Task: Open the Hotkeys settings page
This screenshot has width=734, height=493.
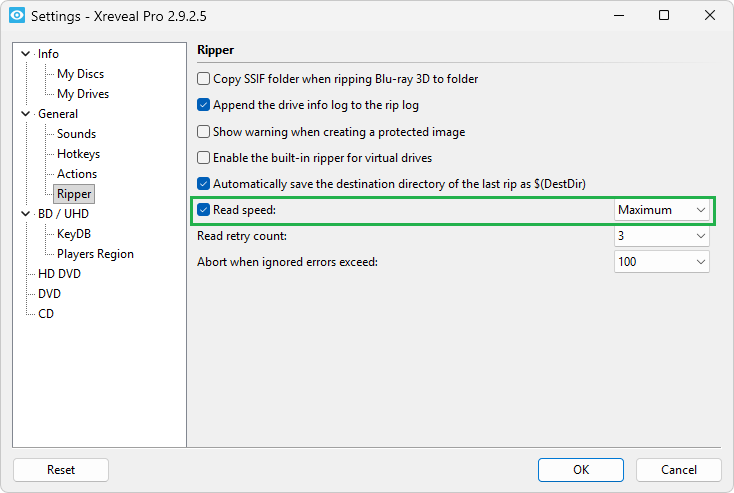Action: click(x=78, y=154)
